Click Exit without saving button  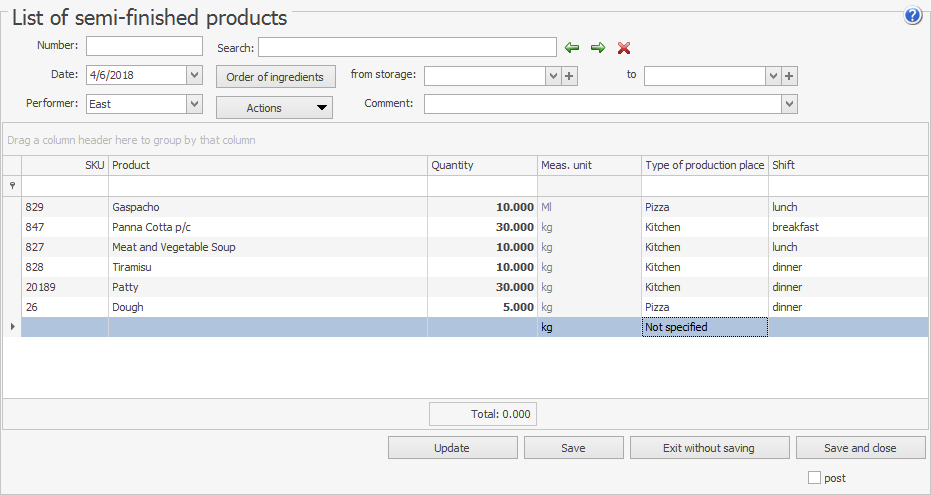pos(708,448)
